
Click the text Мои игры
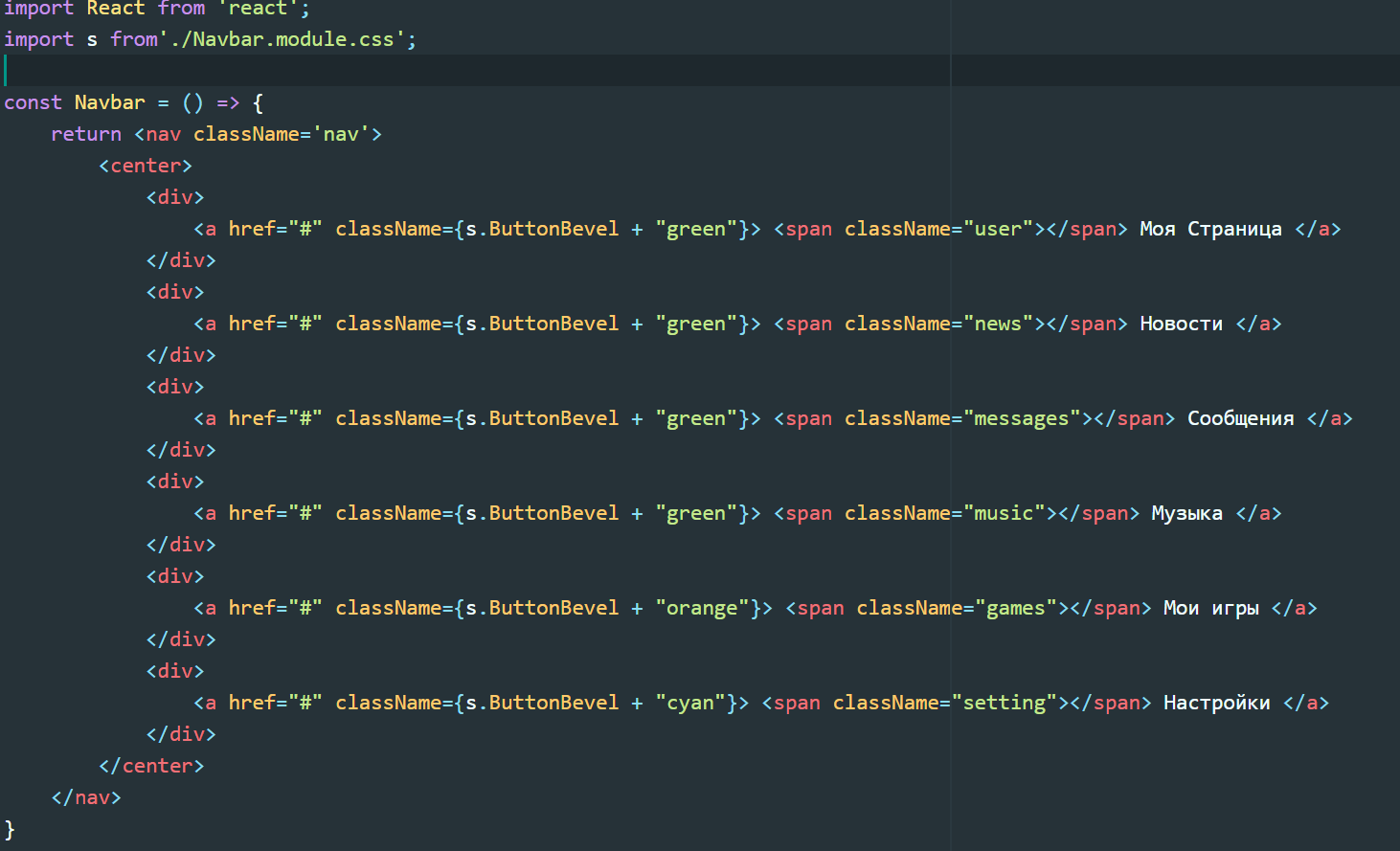pos(1210,608)
